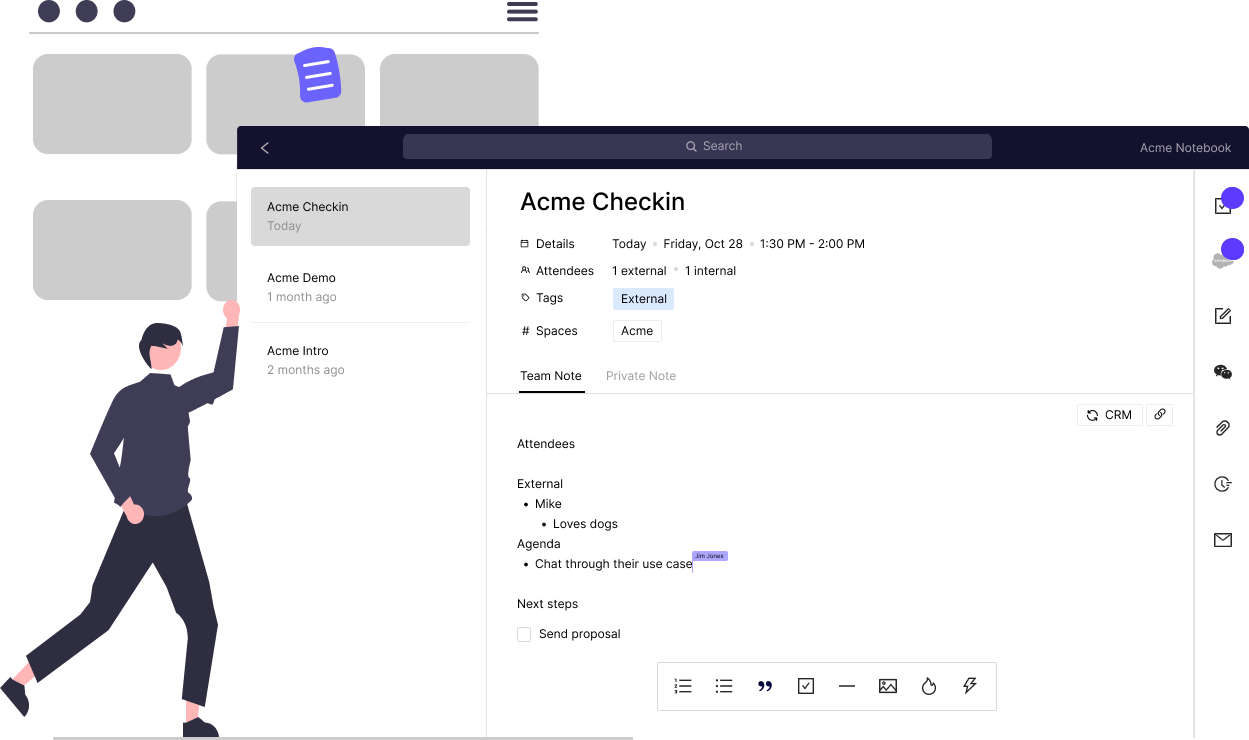
Task: Click the 'Mike' bullet in the note
Action: 548,504
